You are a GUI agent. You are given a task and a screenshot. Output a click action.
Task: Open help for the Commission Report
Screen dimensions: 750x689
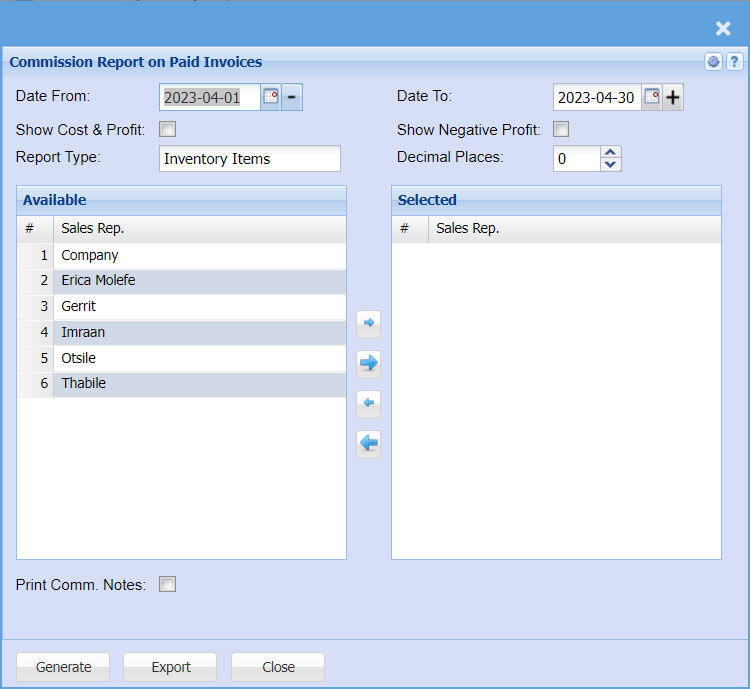pyautogui.click(x=733, y=62)
